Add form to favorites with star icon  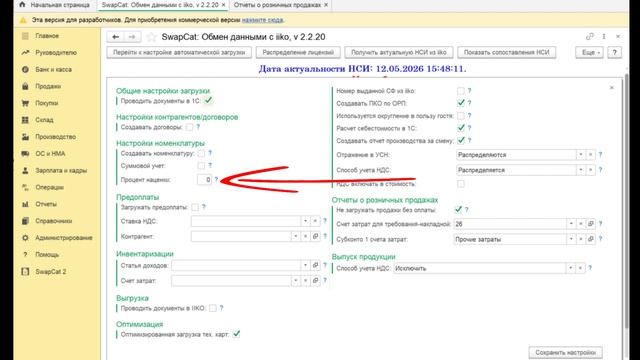[151, 37]
